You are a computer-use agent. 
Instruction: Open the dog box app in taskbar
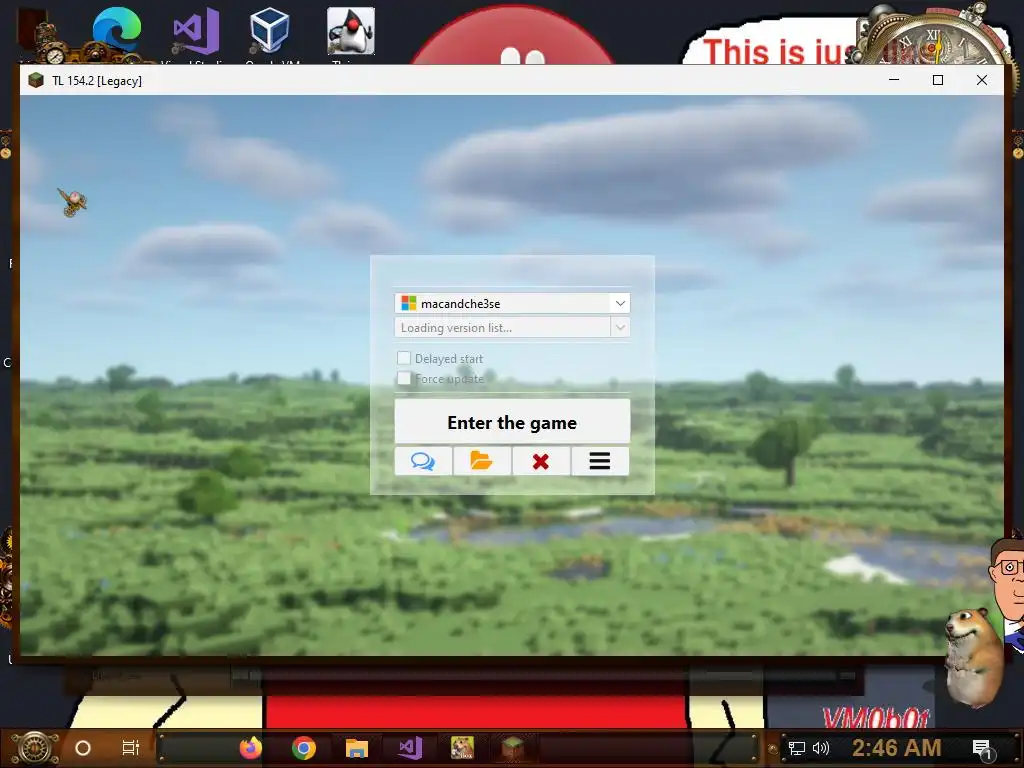[462, 748]
